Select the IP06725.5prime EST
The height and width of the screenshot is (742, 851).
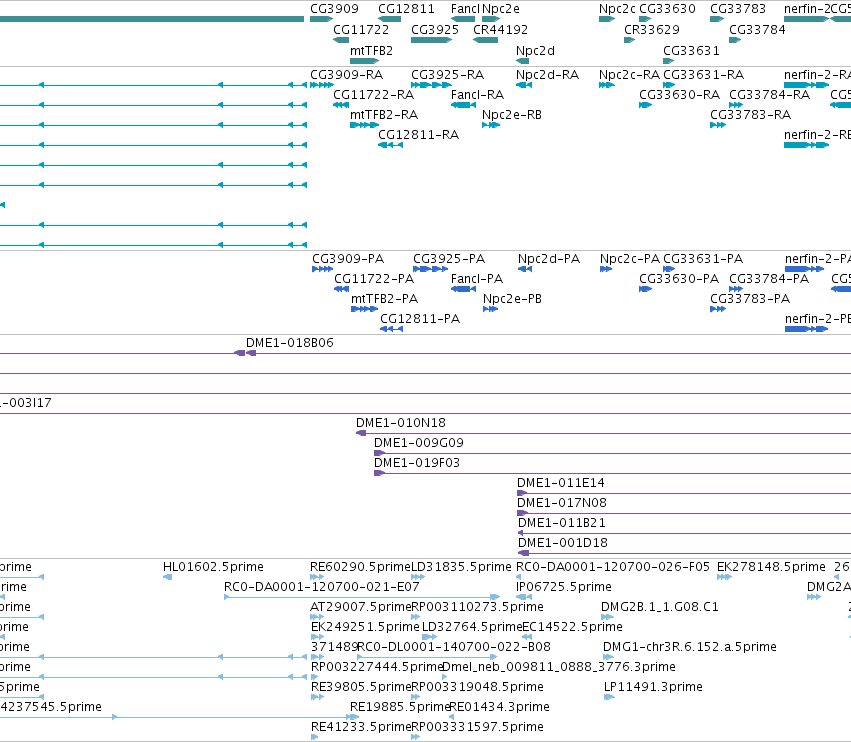click(524, 597)
